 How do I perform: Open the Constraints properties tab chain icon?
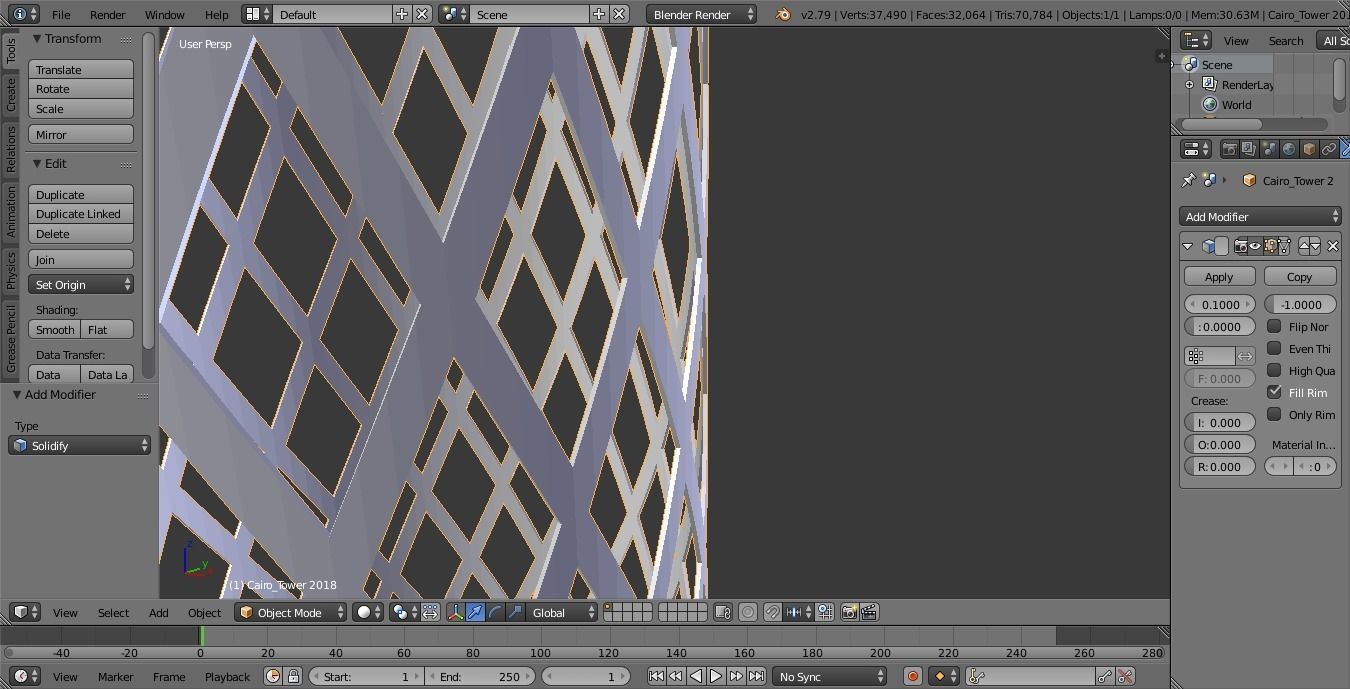tap(1330, 149)
